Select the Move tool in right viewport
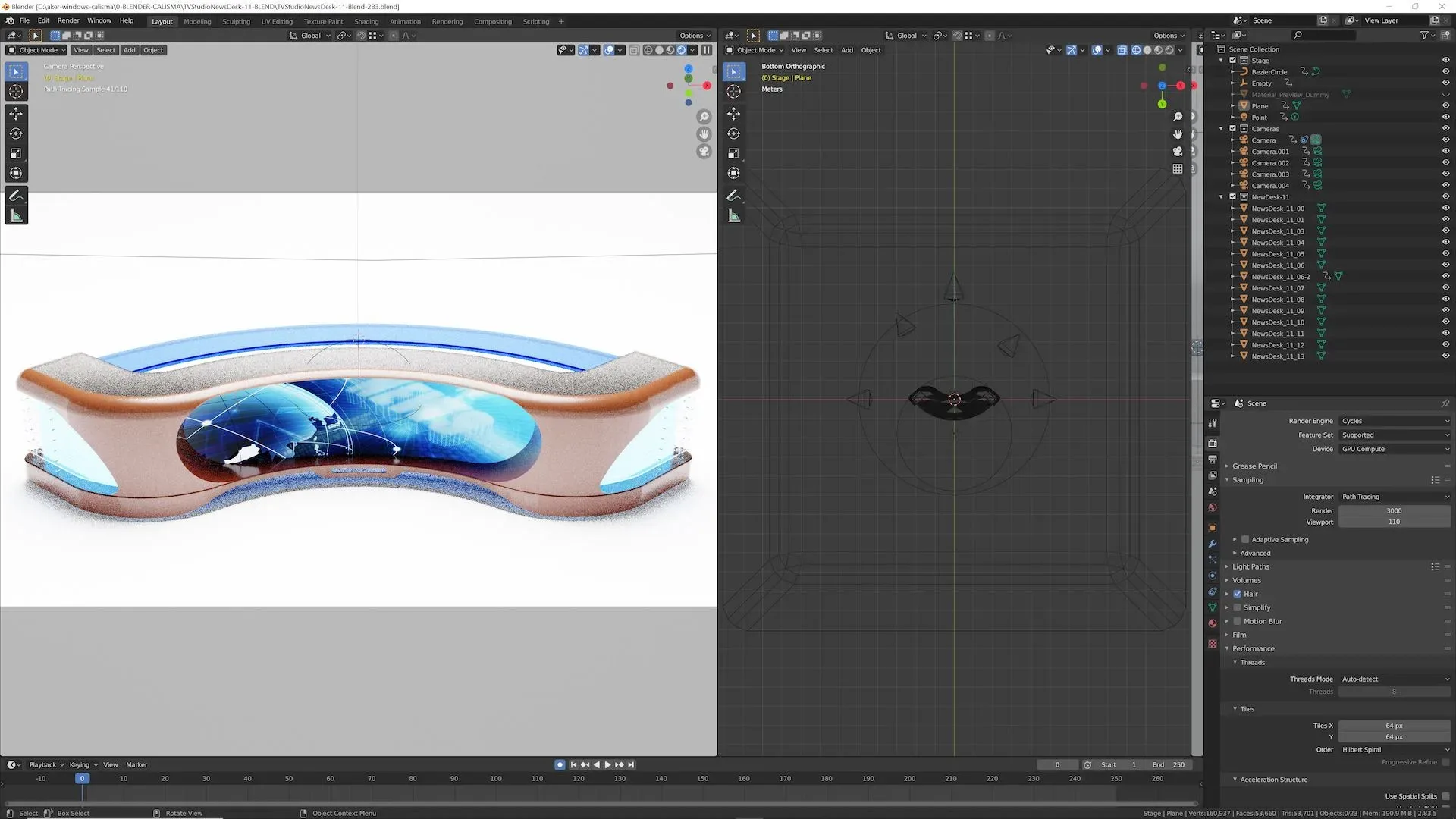Screen dimensions: 1456x819 click(733, 114)
